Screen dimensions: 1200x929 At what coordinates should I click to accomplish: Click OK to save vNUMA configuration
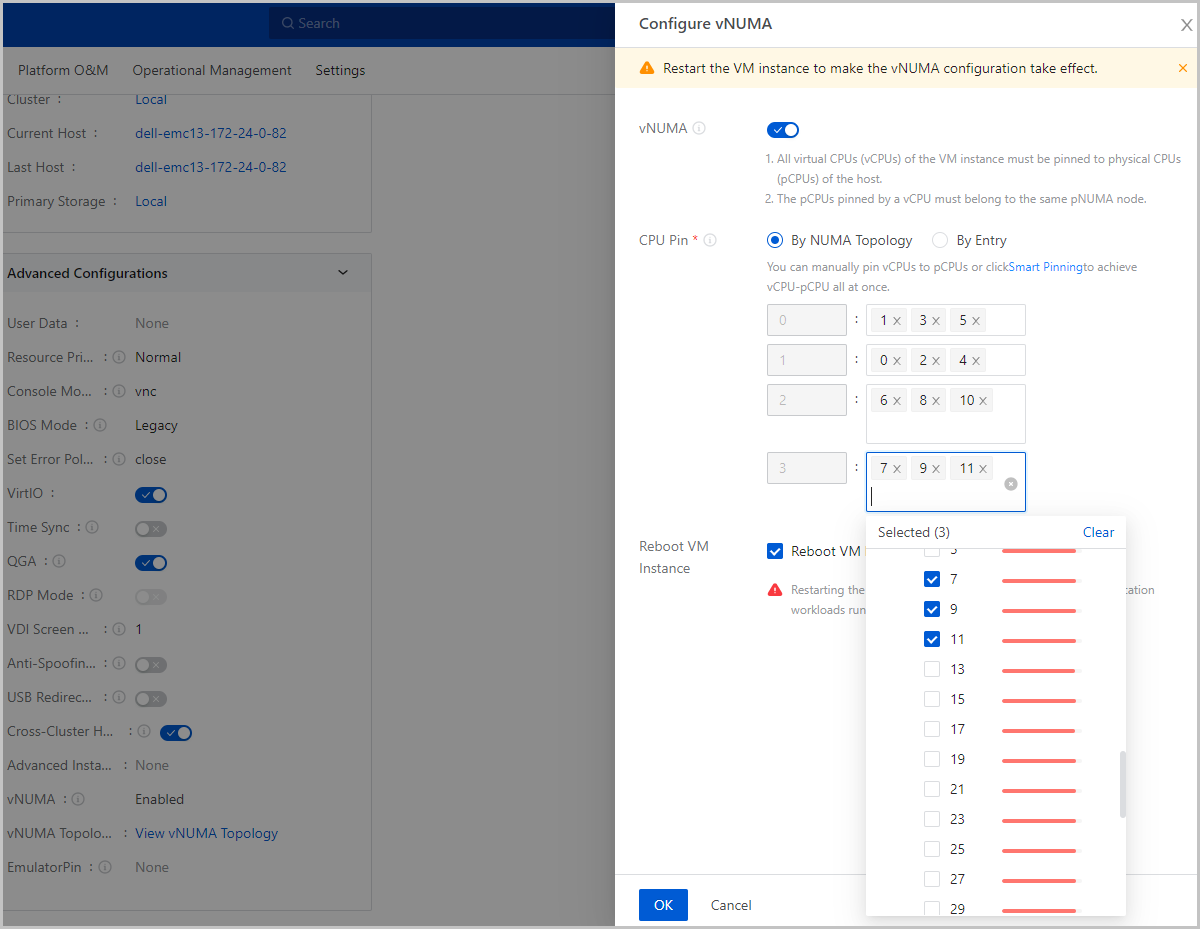663,905
